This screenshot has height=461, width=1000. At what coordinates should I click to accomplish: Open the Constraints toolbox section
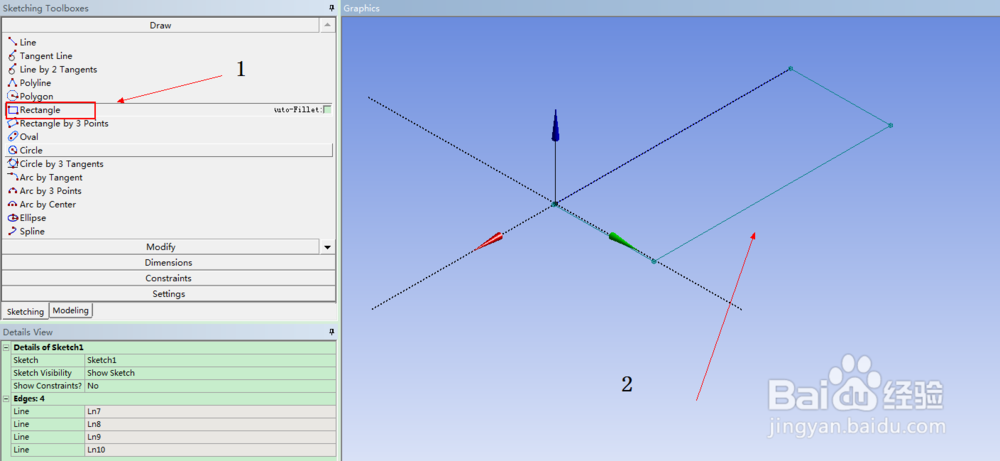pyautogui.click(x=168, y=278)
